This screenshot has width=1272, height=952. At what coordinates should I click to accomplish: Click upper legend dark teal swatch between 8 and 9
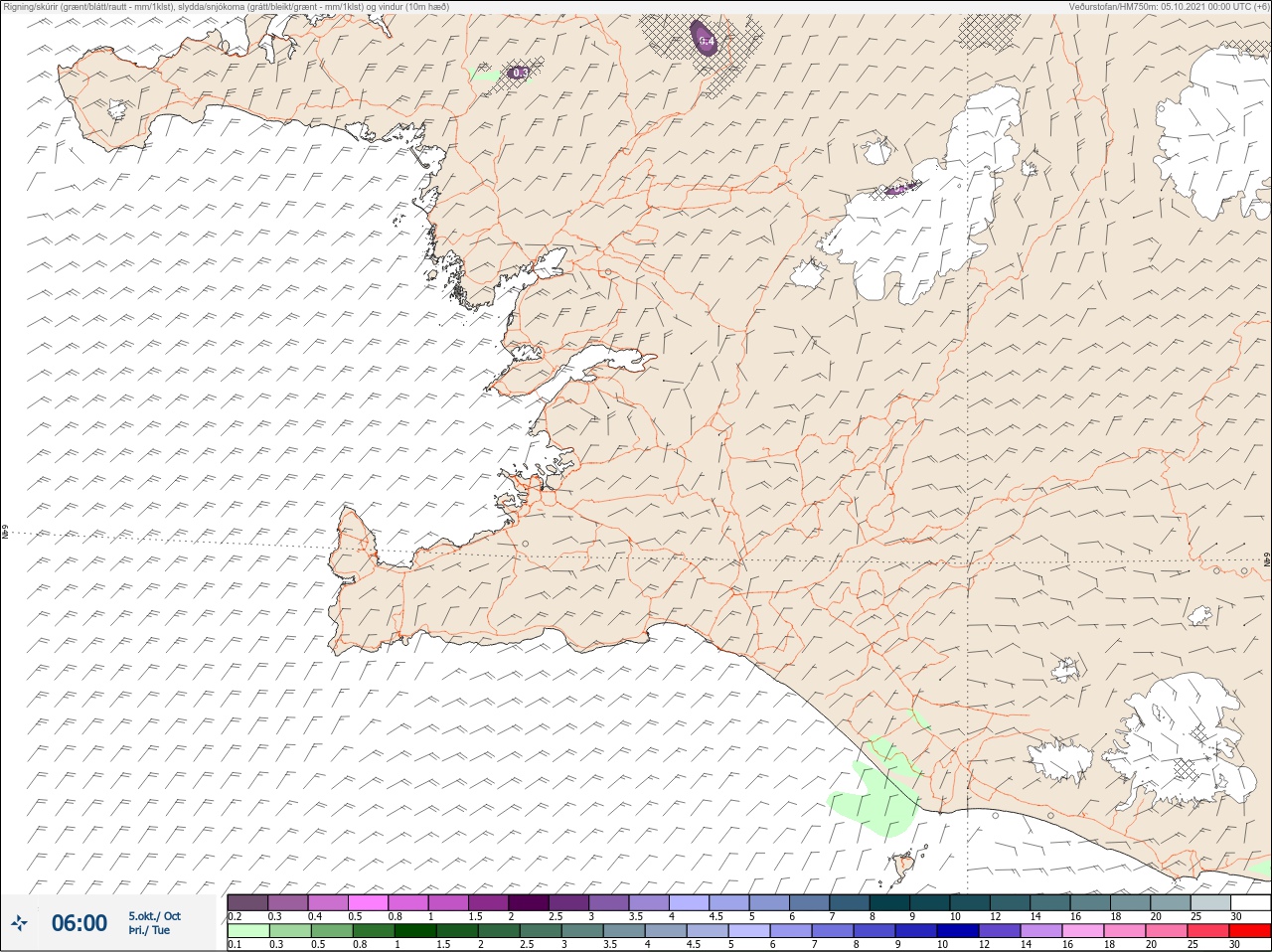890,902
